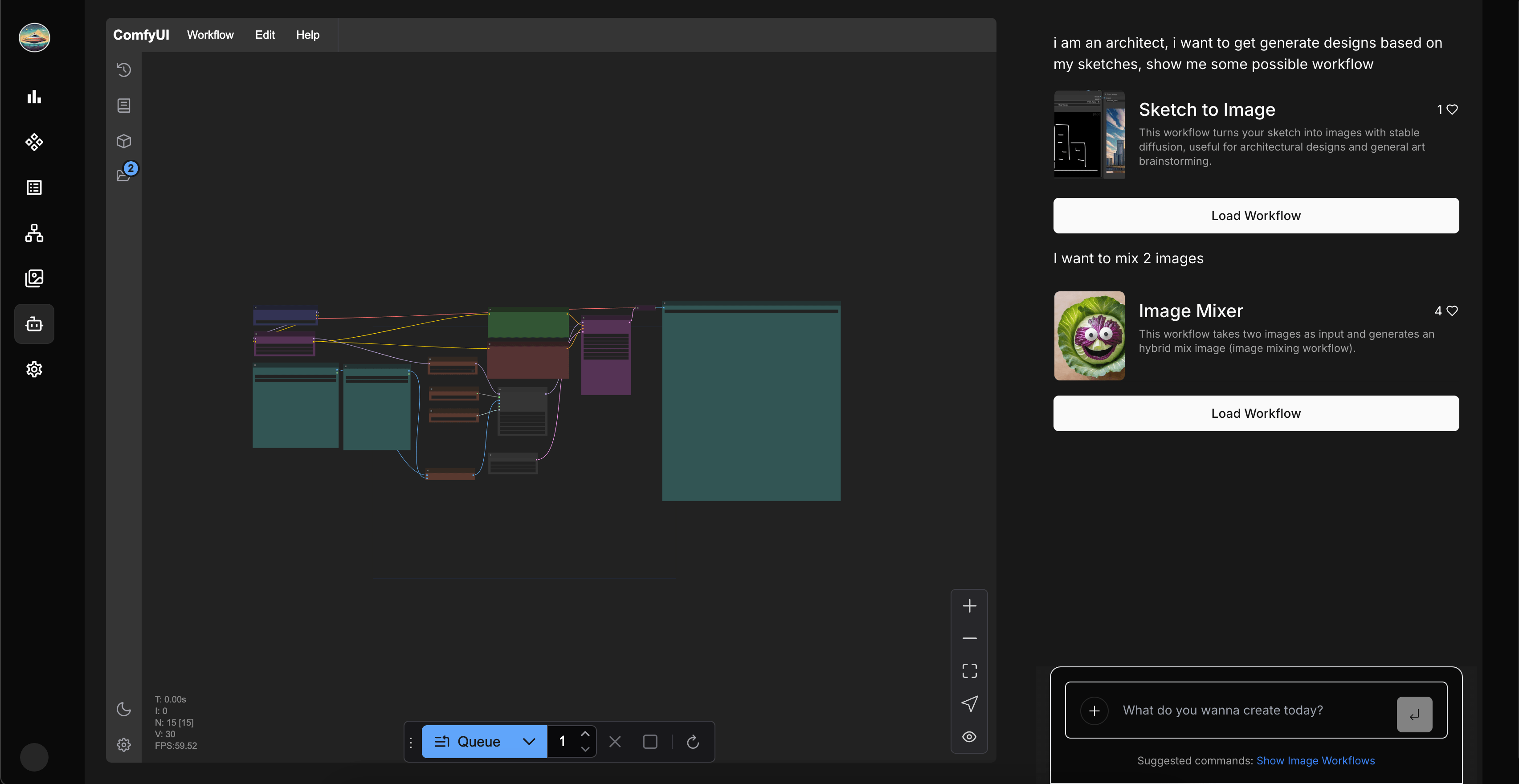Screen dimensions: 1519x784
Task: Click the refresh node definitions icon
Action: [692, 742]
